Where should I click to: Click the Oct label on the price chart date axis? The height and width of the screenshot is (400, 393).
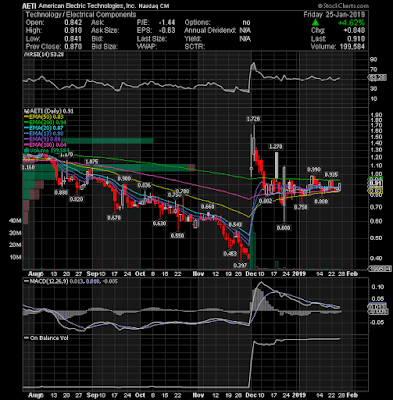[x=140, y=274]
